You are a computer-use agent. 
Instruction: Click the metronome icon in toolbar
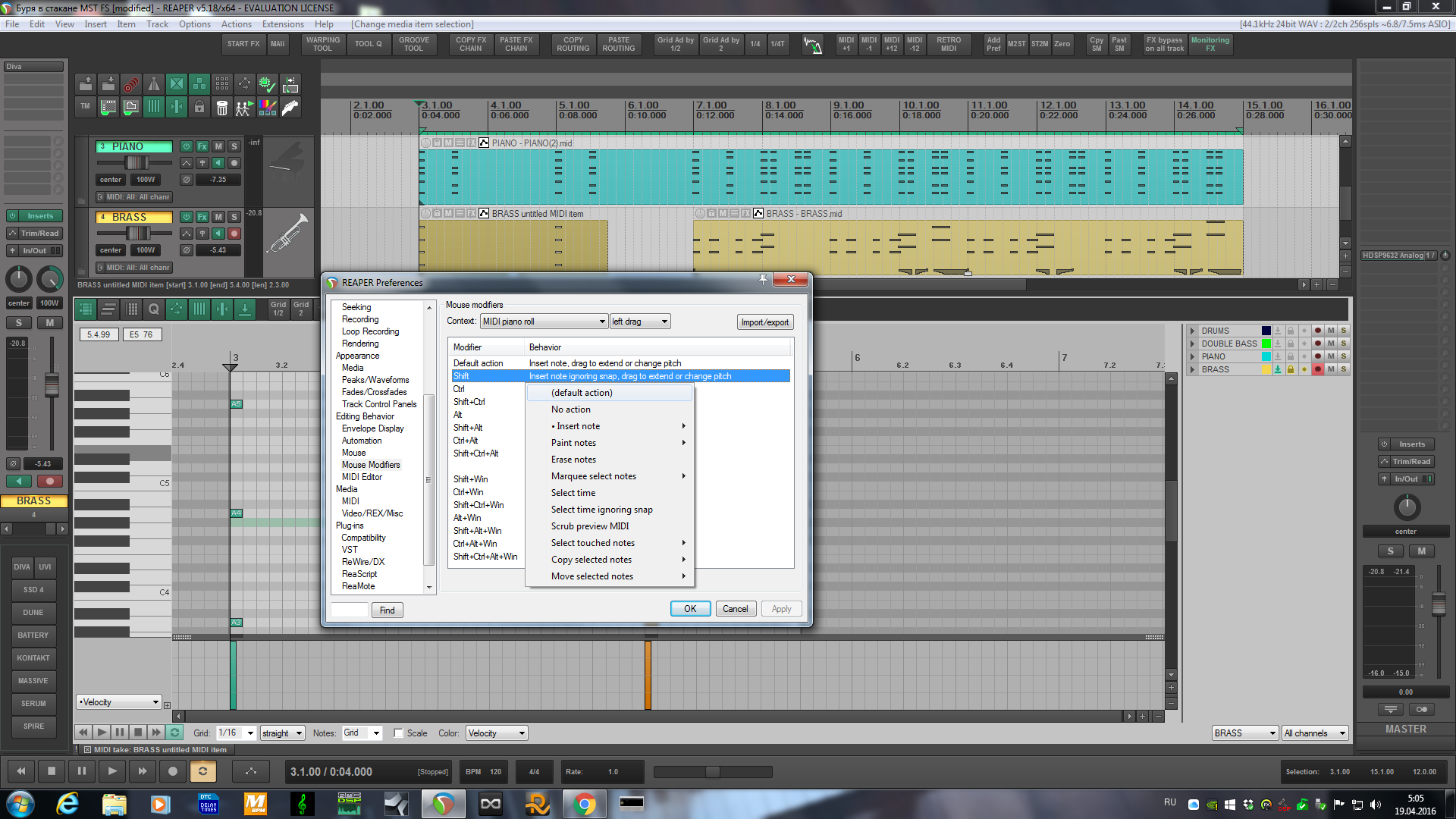[x=154, y=84]
